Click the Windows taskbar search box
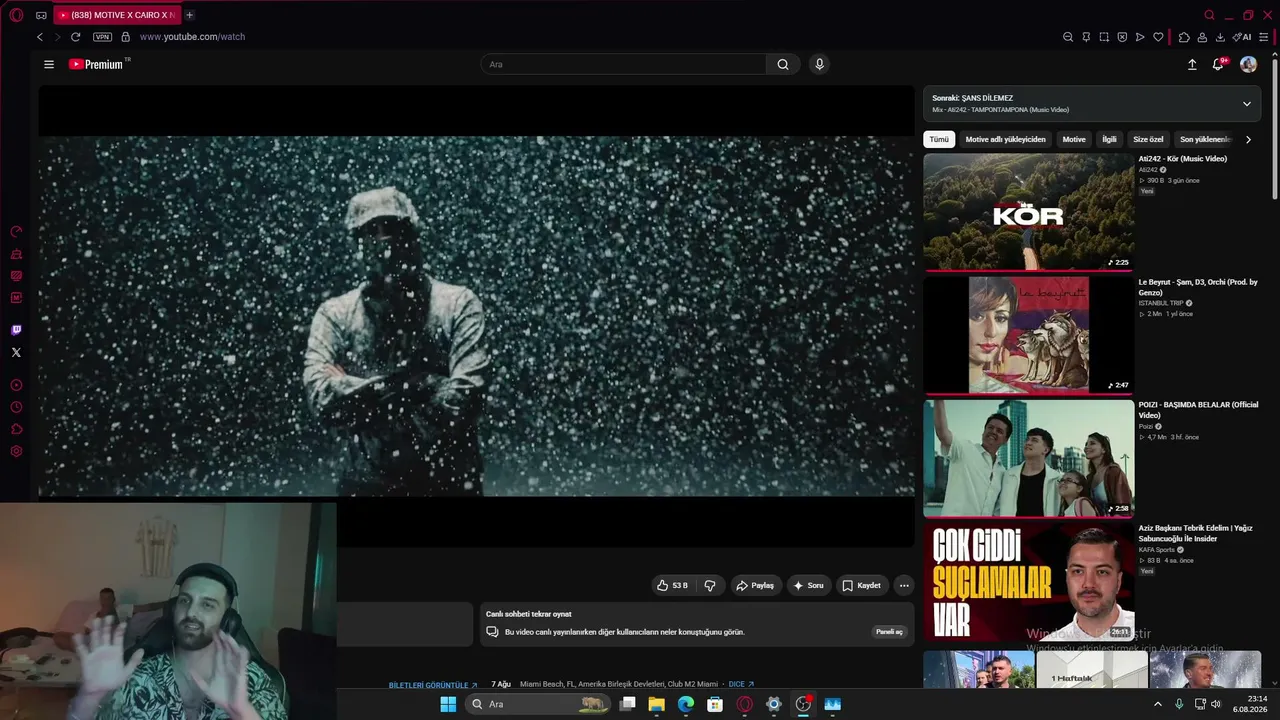Screen dimensions: 1280x720 tap(538, 704)
